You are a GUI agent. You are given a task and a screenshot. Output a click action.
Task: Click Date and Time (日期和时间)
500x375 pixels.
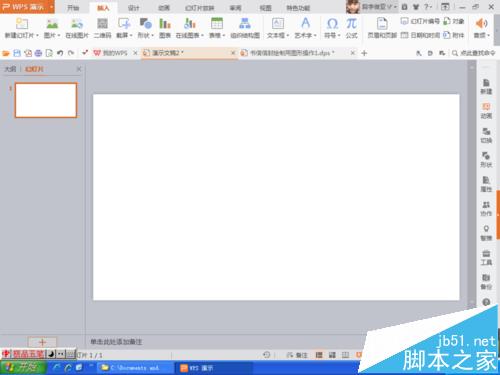(x=420, y=35)
